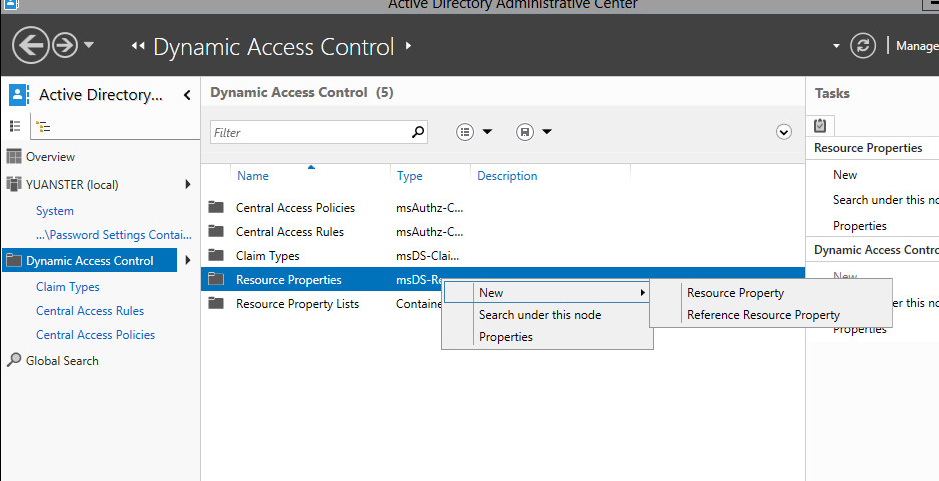The width and height of the screenshot is (939, 481).
Task: Click Properties under Resource Properties tasks
Action: click(x=859, y=226)
